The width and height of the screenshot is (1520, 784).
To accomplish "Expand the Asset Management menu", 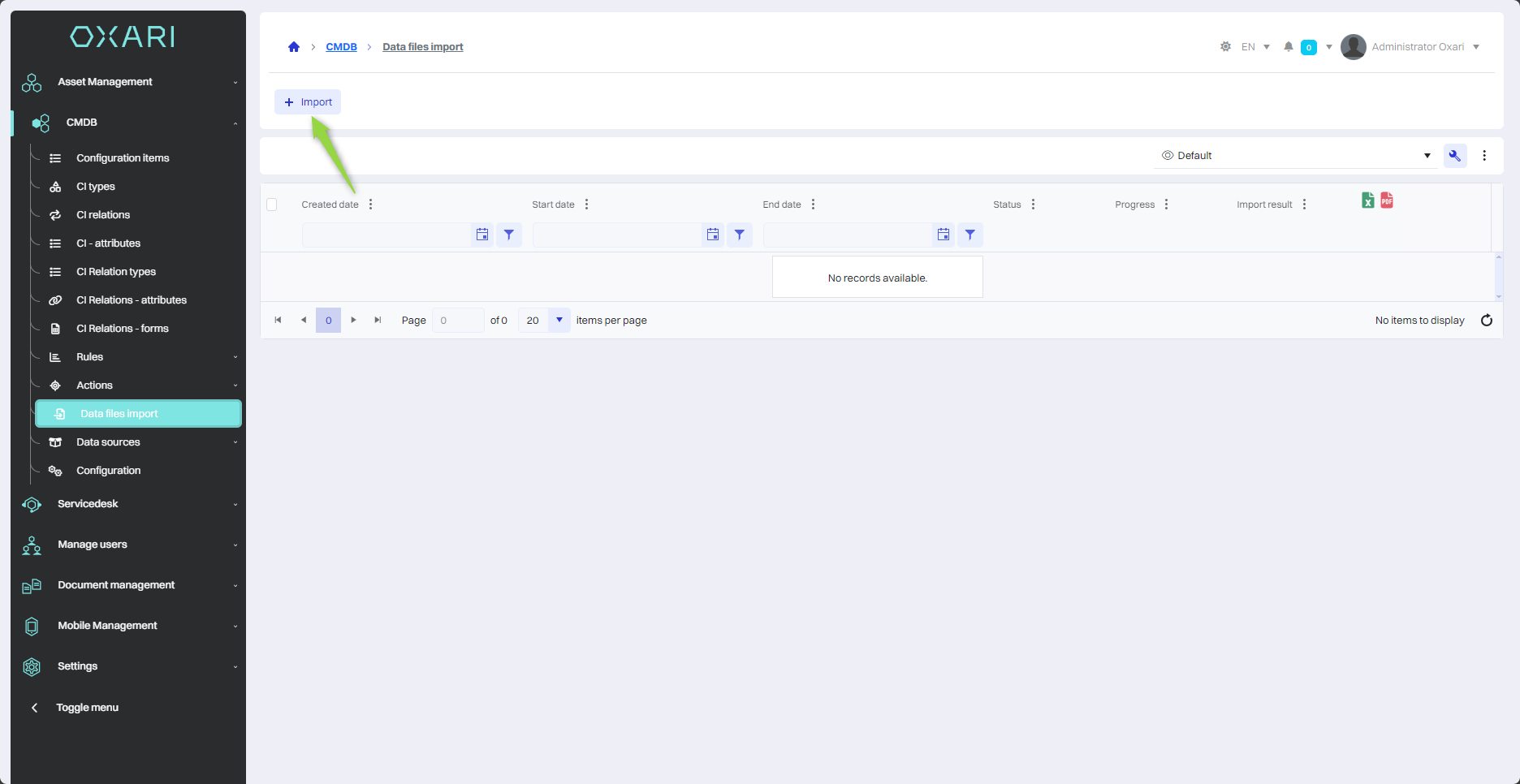I will 130,82.
